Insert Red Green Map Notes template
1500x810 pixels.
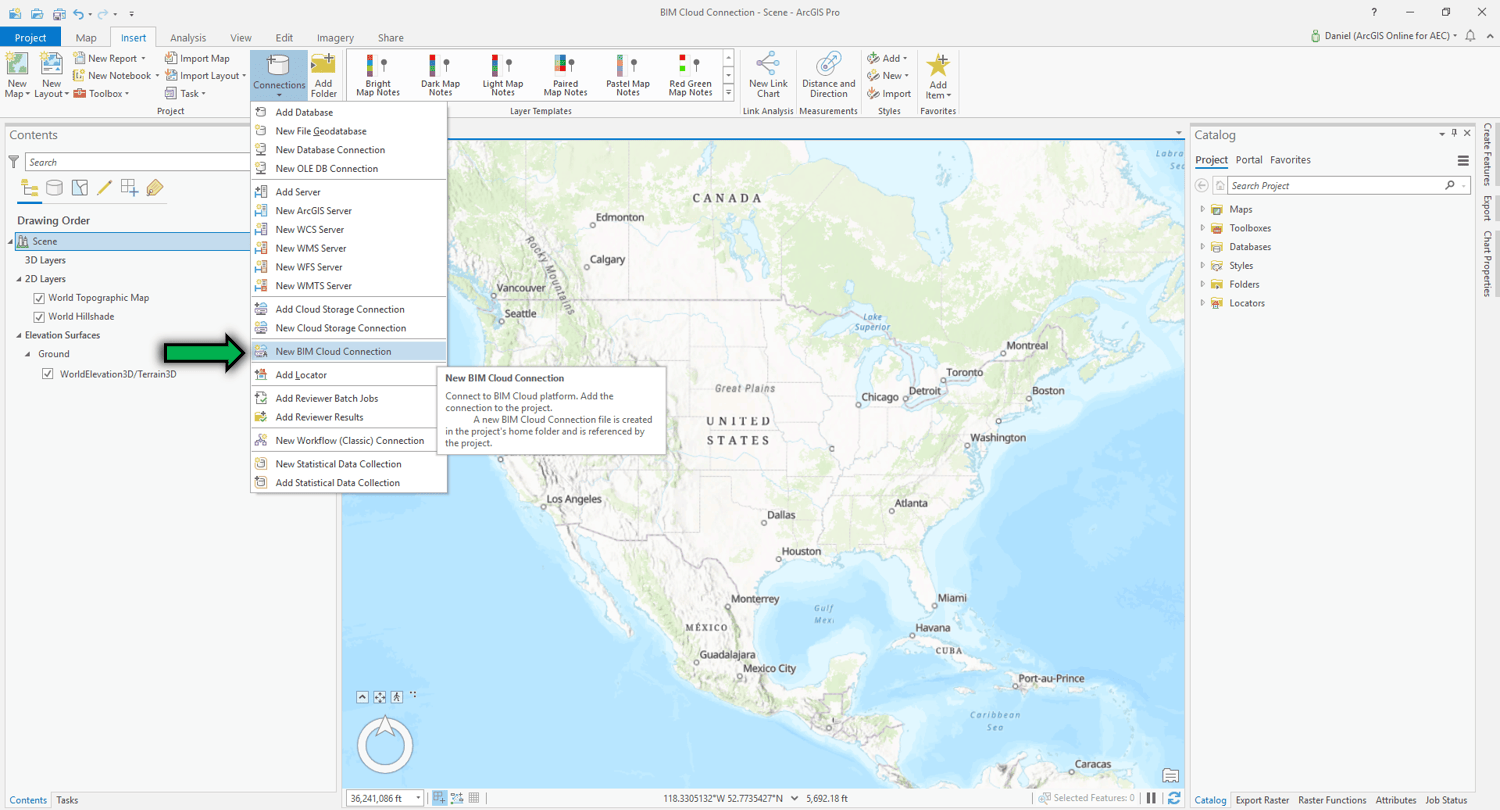pyautogui.click(x=691, y=75)
